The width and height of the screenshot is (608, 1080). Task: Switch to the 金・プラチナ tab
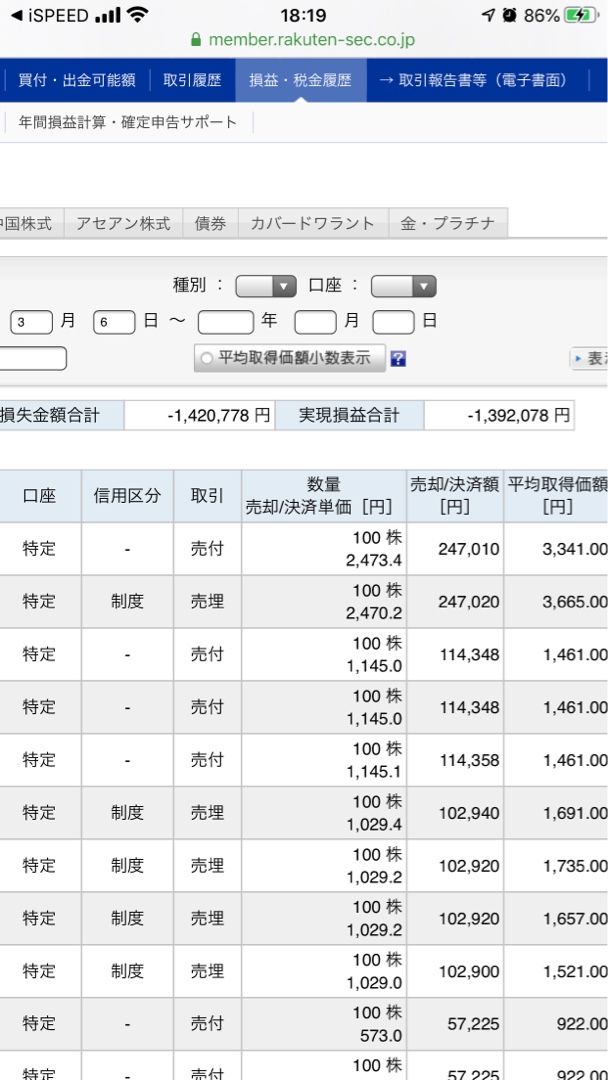[x=447, y=224]
